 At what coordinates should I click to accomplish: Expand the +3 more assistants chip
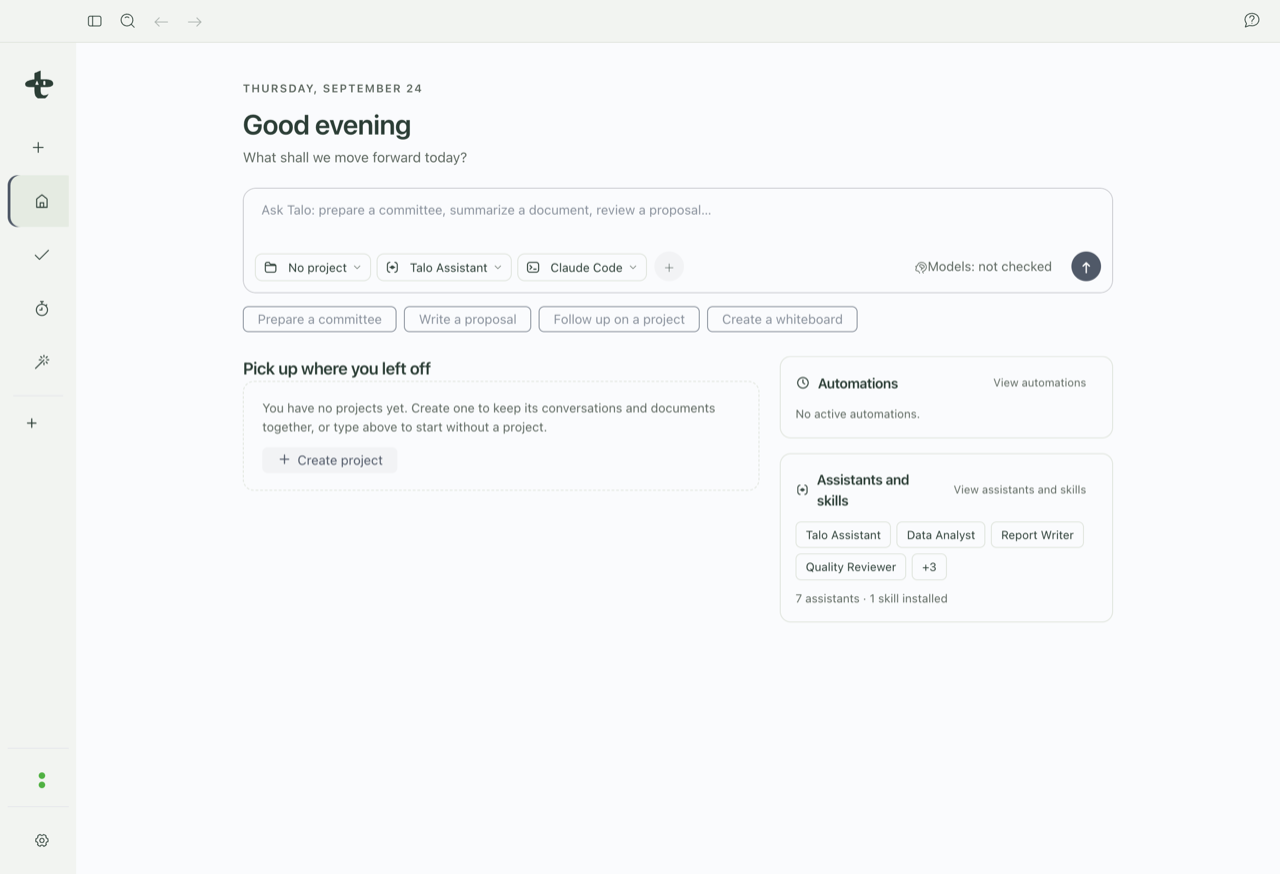(929, 567)
